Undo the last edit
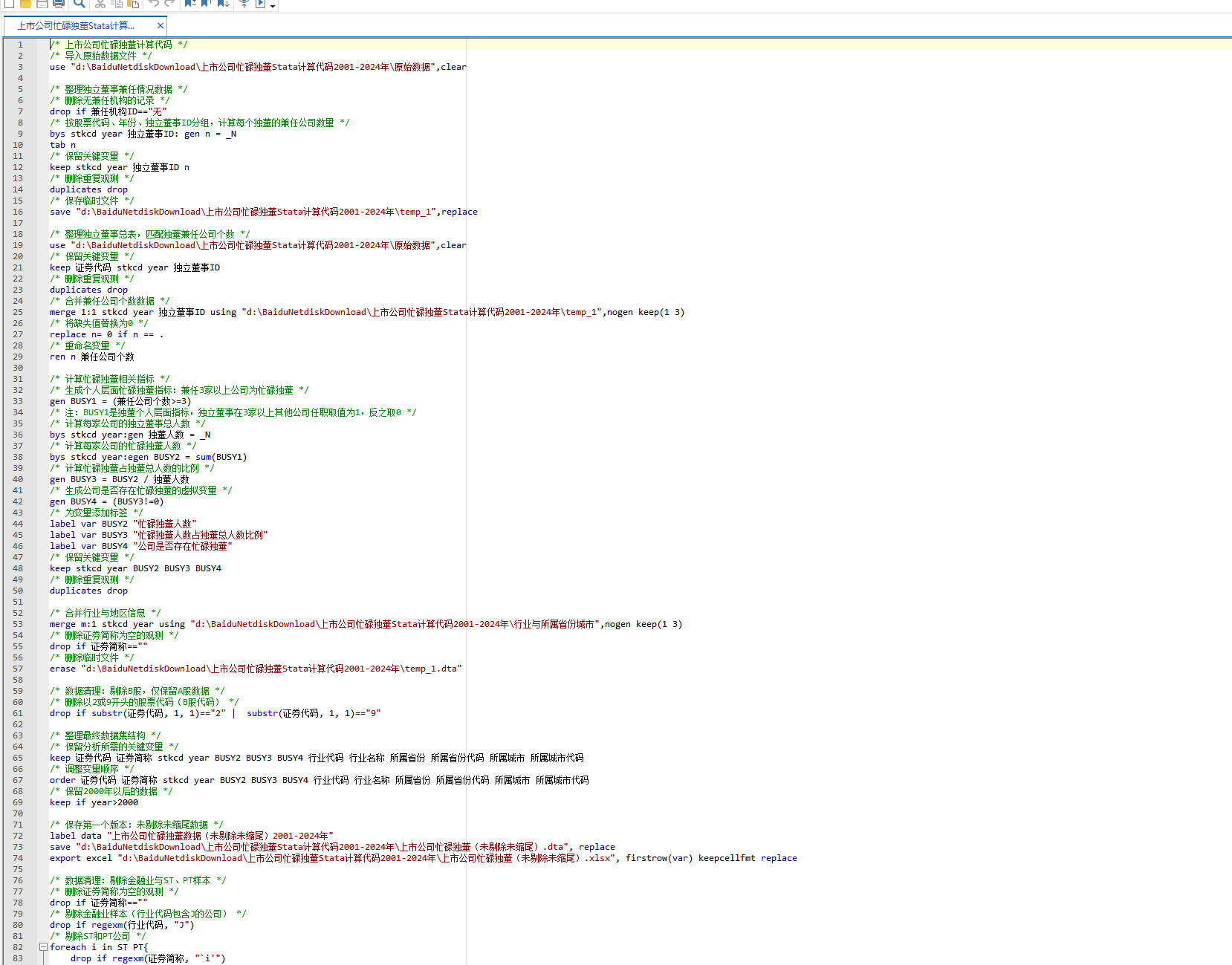This screenshot has height=965, width=1232. click(154, 3)
